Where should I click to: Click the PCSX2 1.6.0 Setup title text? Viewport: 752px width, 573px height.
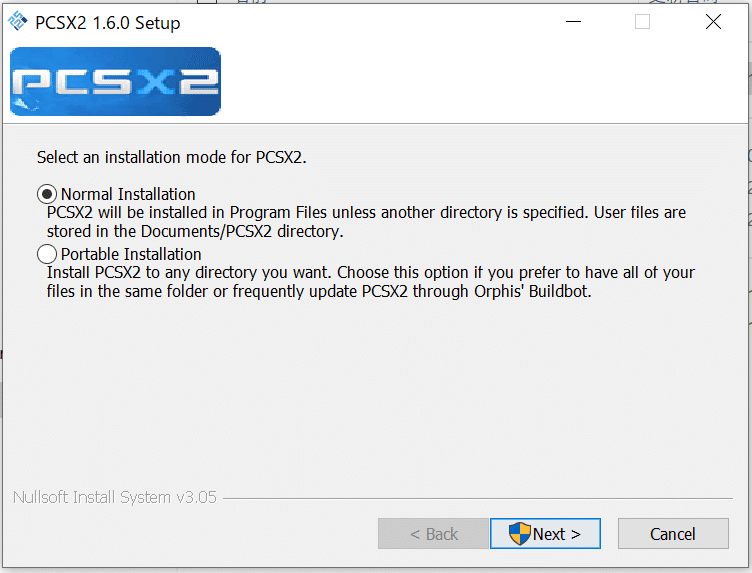pyautogui.click(x=108, y=22)
